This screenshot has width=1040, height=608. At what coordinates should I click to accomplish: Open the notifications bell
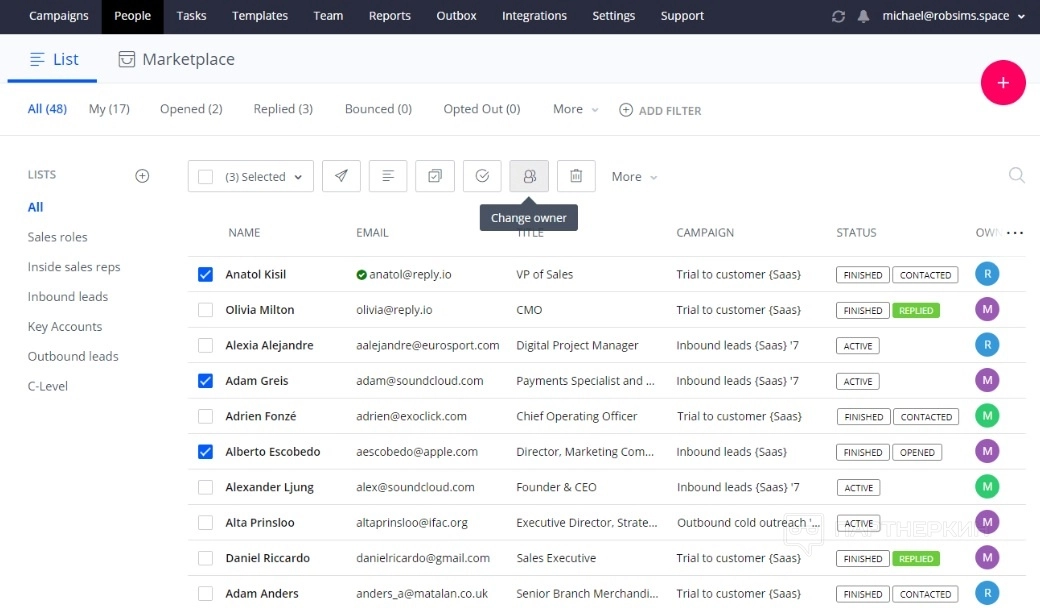863,16
